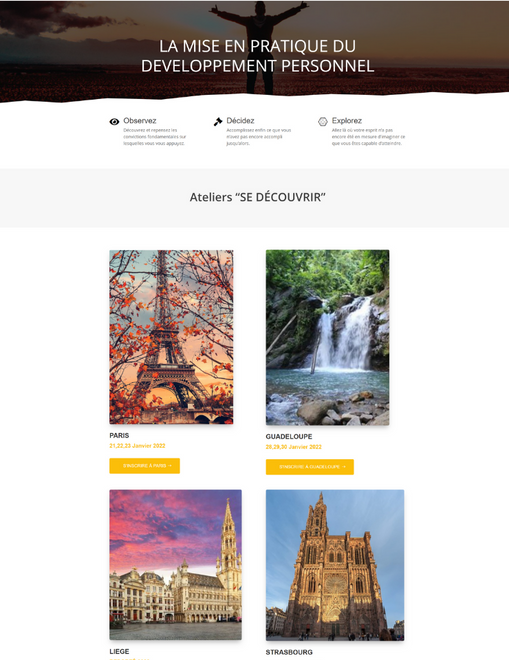Viewport: 509px width, 660px height.
Task: Select the Décidez heading
Action: (x=240, y=120)
